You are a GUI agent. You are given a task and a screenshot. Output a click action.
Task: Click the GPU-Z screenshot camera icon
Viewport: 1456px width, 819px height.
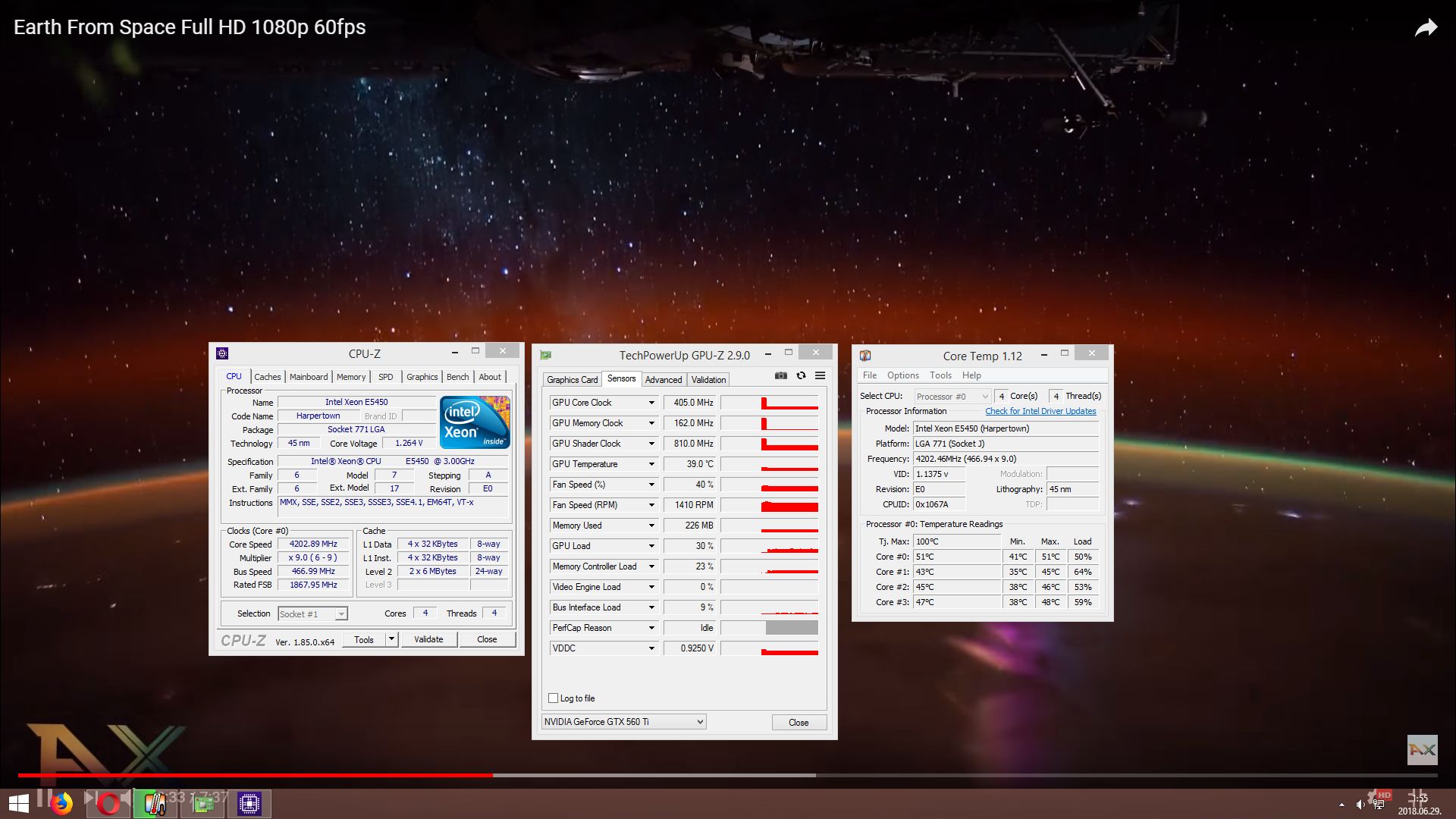click(781, 375)
